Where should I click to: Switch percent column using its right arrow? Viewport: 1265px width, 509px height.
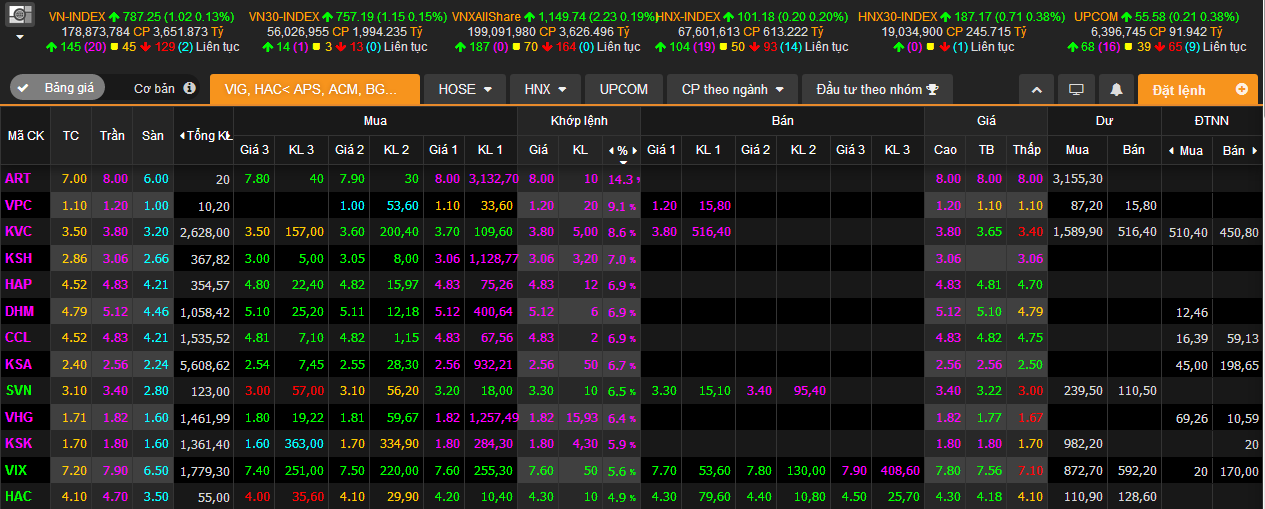click(634, 150)
